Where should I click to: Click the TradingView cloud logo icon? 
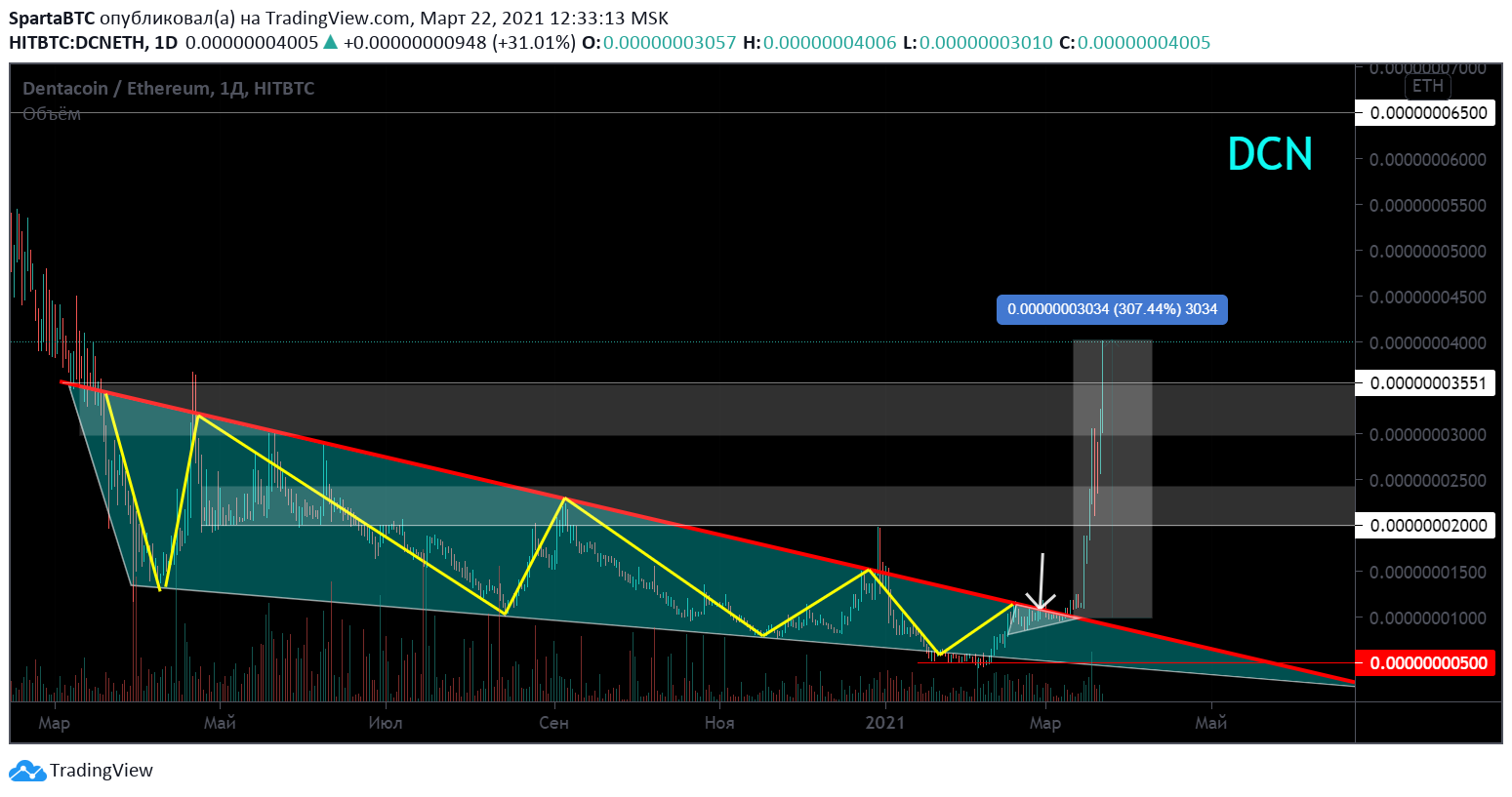(x=27, y=771)
